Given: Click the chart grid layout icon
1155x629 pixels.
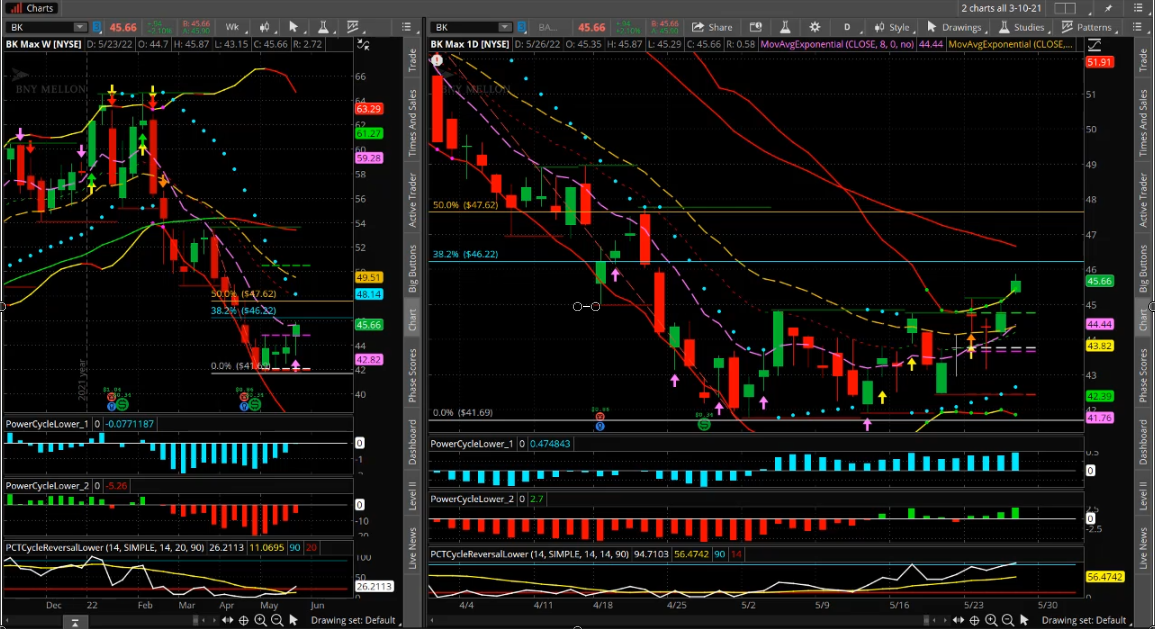Looking at the screenshot, I should 1064,8.
